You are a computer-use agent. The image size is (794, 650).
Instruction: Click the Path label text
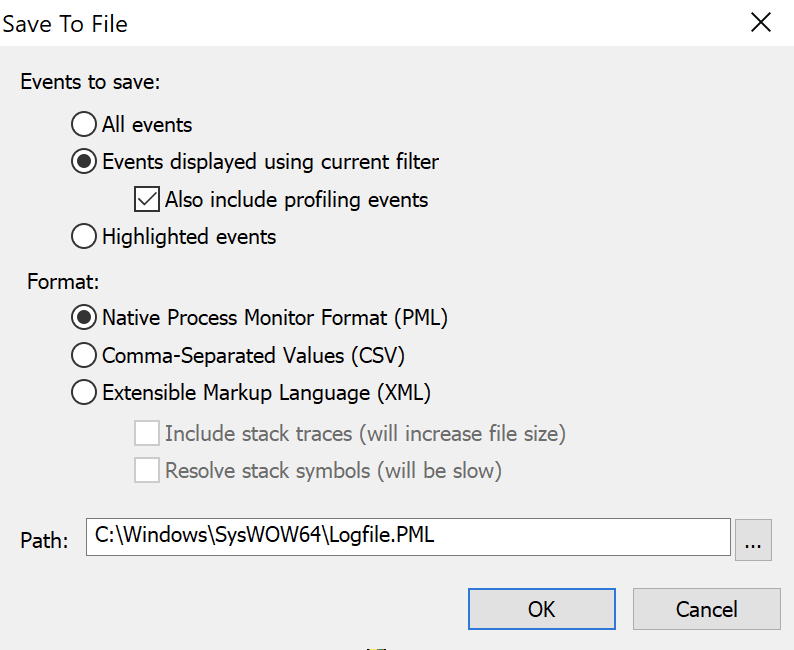[x=44, y=541]
